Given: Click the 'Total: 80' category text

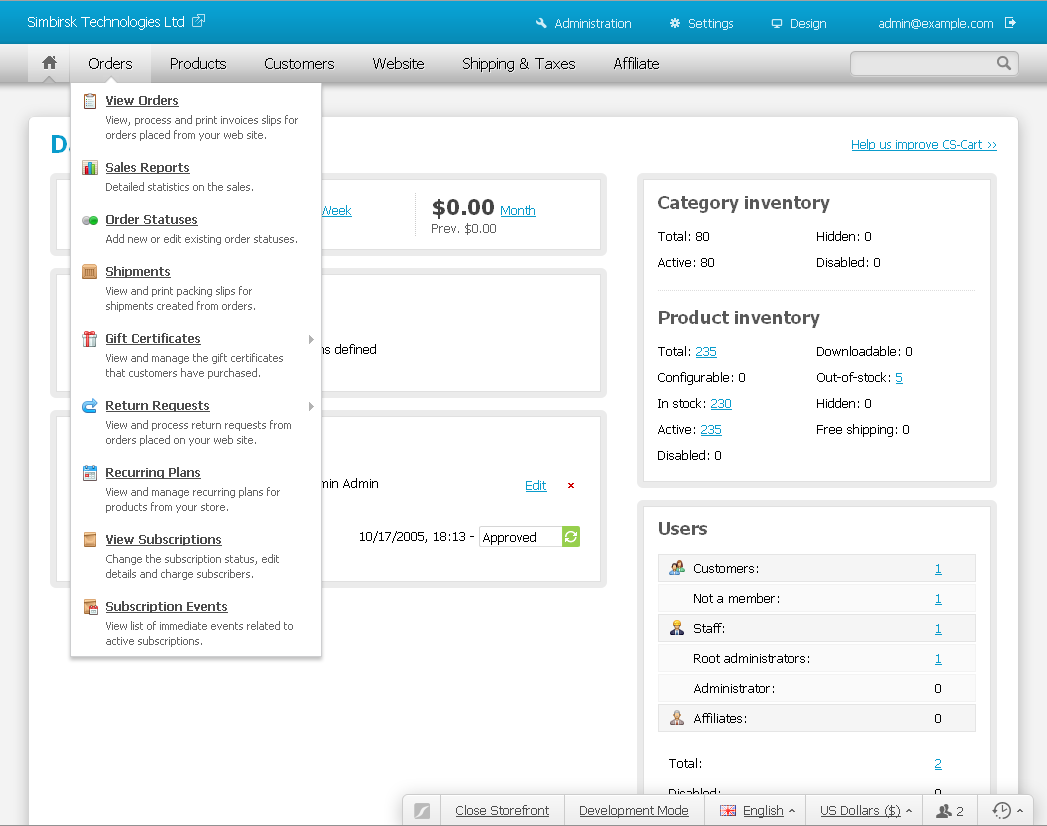Looking at the screenshot, I should pyautogui.click(x=683, y=236).
